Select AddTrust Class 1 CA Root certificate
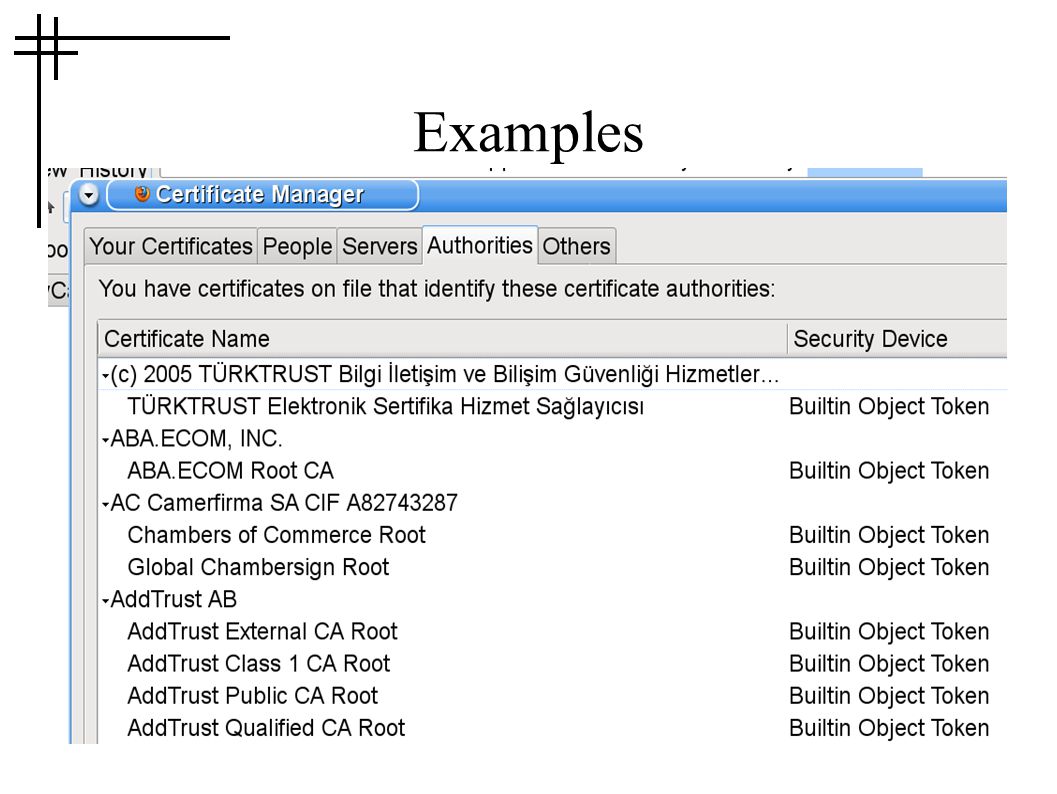Image resolution: width=1057 pixels, height=794 pixels. 259,663
